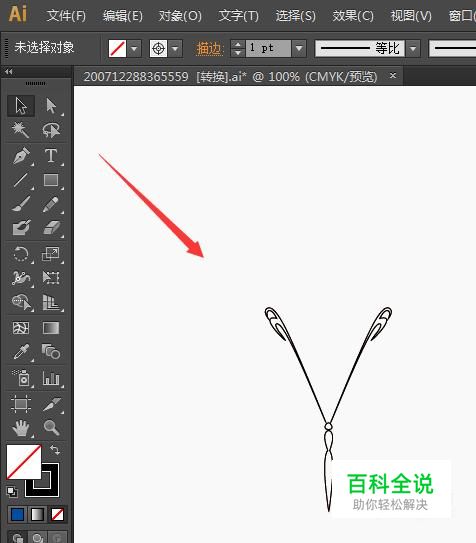Click the stroke weight stepper arrows
This screenshot has height=543, width=476.
pos(237,48)
